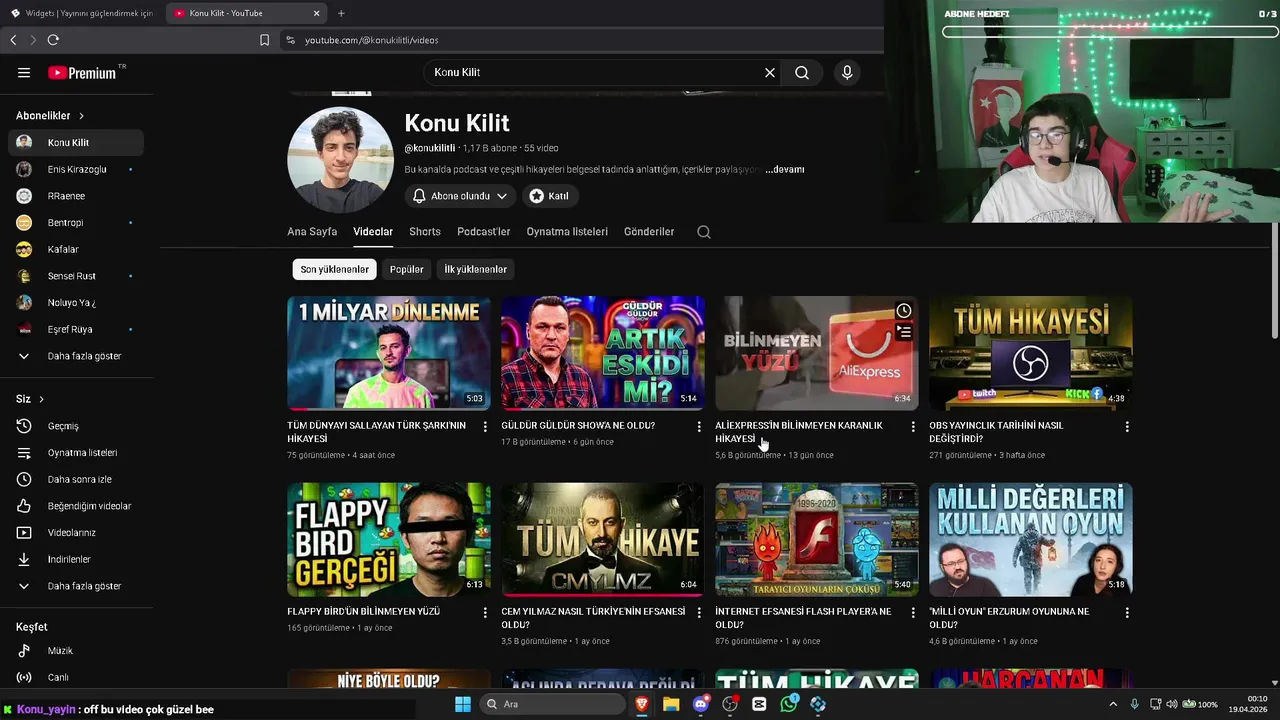This screenshot has height=720, width=1280.
Task: Open Brave browser in the taskbar
Action: point(641,704)
